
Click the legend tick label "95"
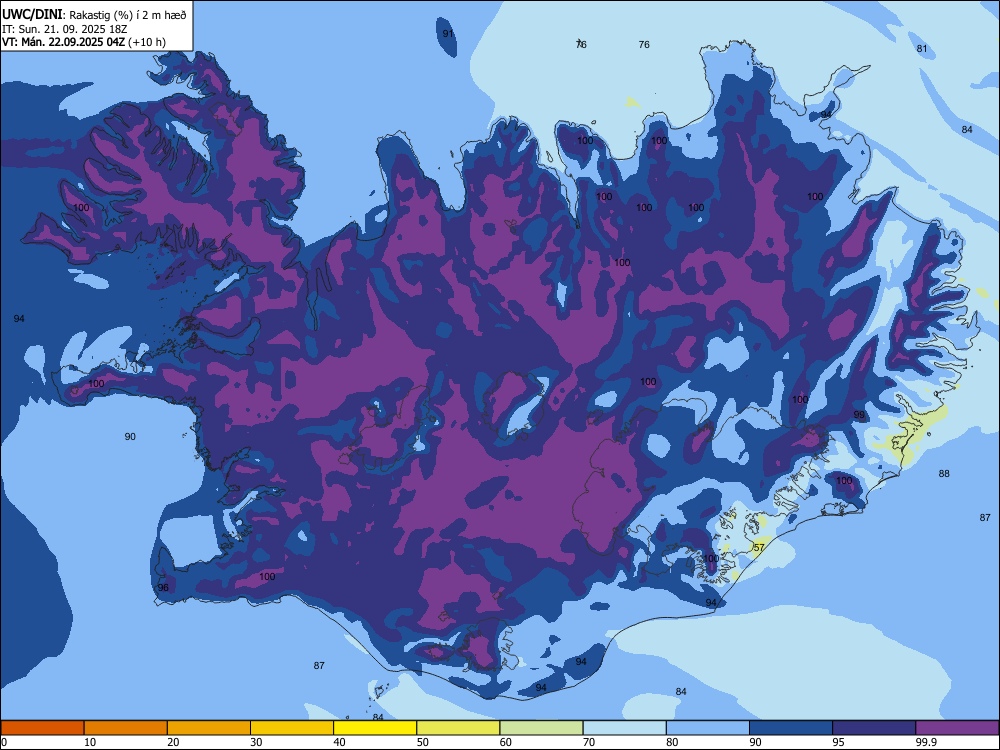pos(839,742)
